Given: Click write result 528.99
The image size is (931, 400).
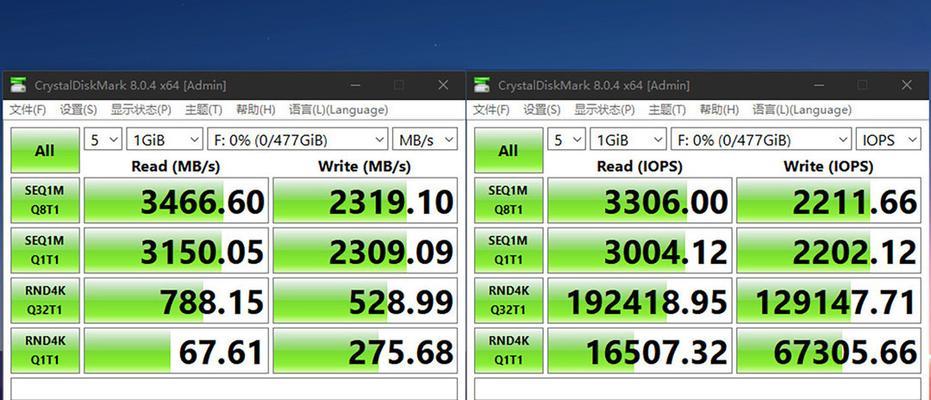Looking at the screenshot, I should click(365, 300).
